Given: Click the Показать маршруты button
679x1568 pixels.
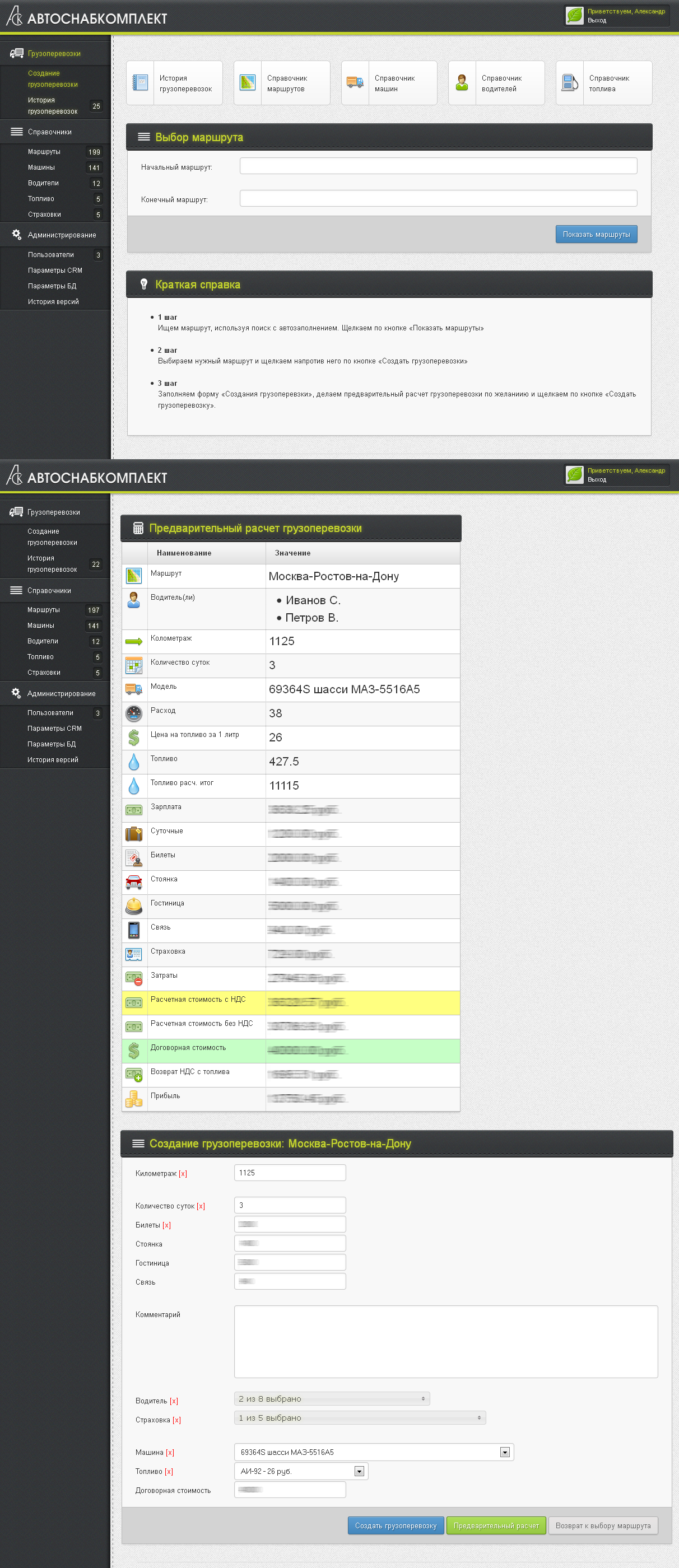Looking at the screenshot, I should [596, 234].
